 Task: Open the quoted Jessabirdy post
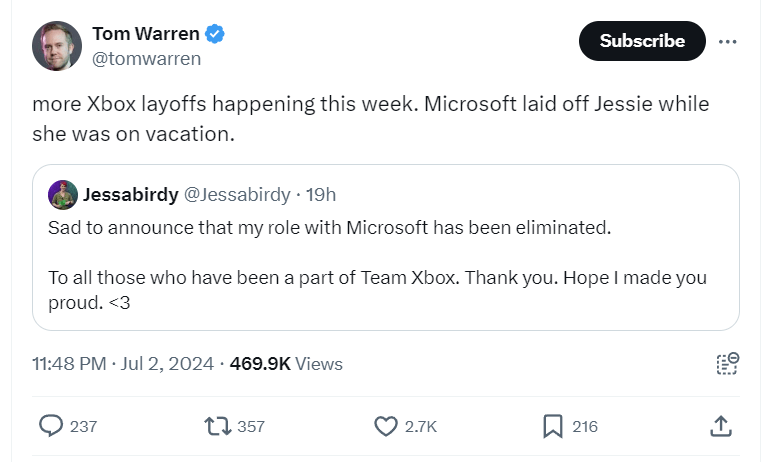pyautogui.click(x=385, y=265)
